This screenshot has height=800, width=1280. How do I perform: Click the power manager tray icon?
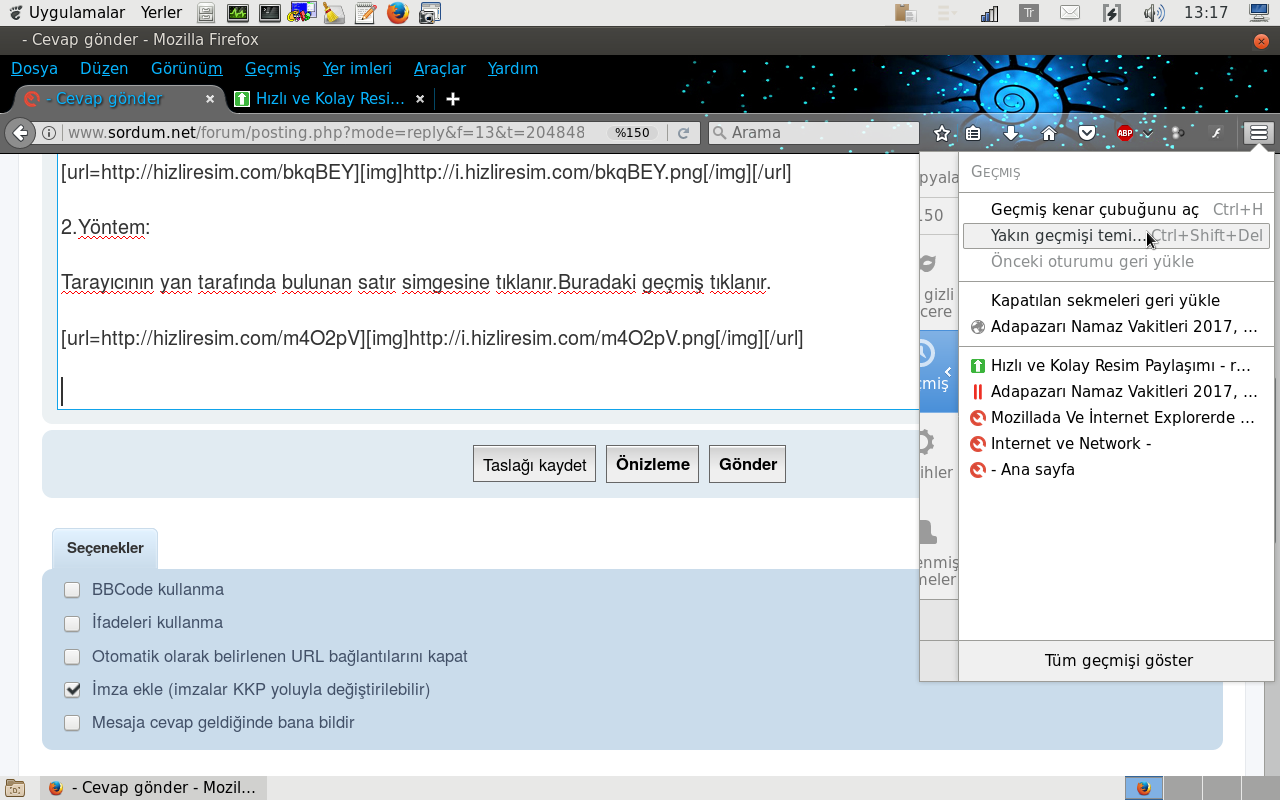1111,13
